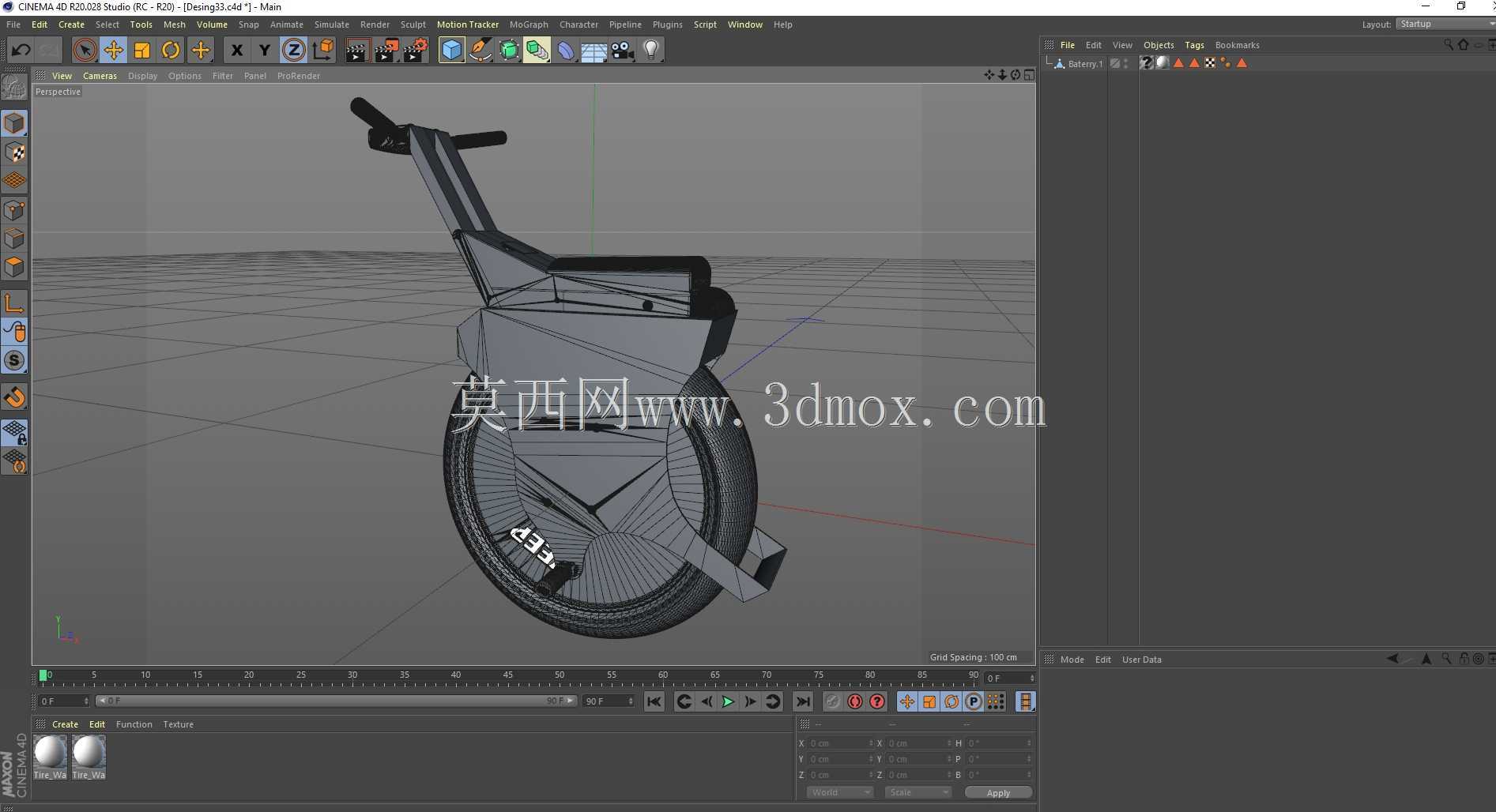Open the World coordinate dropdown
This screenshot has width=1496, height=812.
click(839, 792)
